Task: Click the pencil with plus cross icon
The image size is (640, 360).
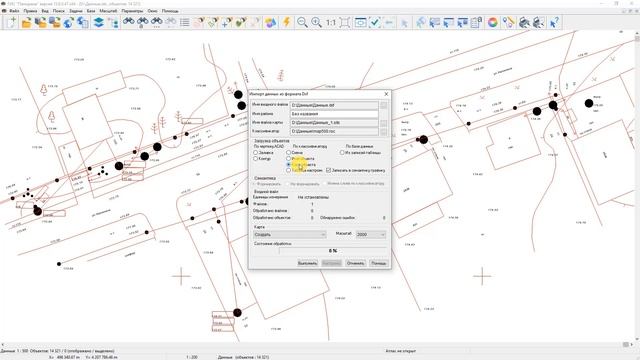Action: click(227, 22)
